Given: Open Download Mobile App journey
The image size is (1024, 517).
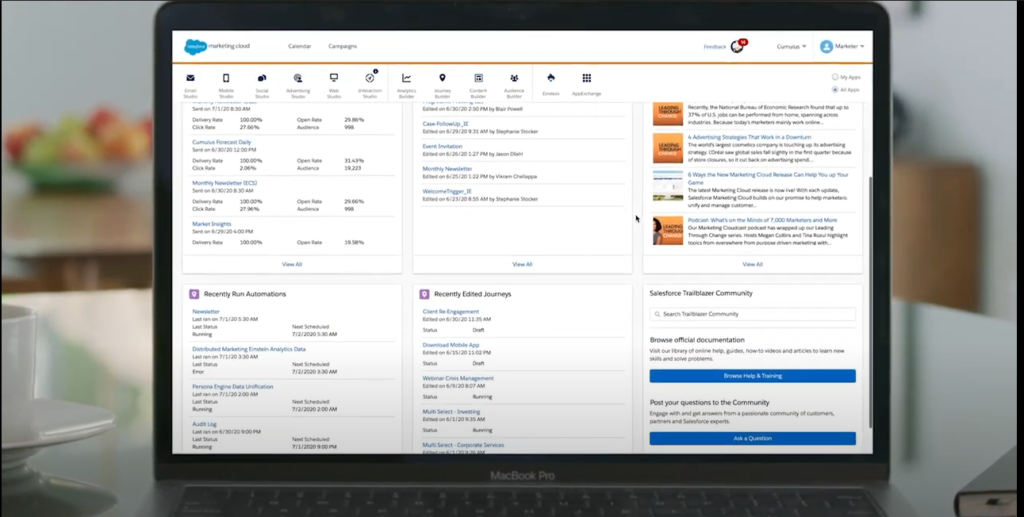Looking at the screenshot, I should (x=451, y=345).
